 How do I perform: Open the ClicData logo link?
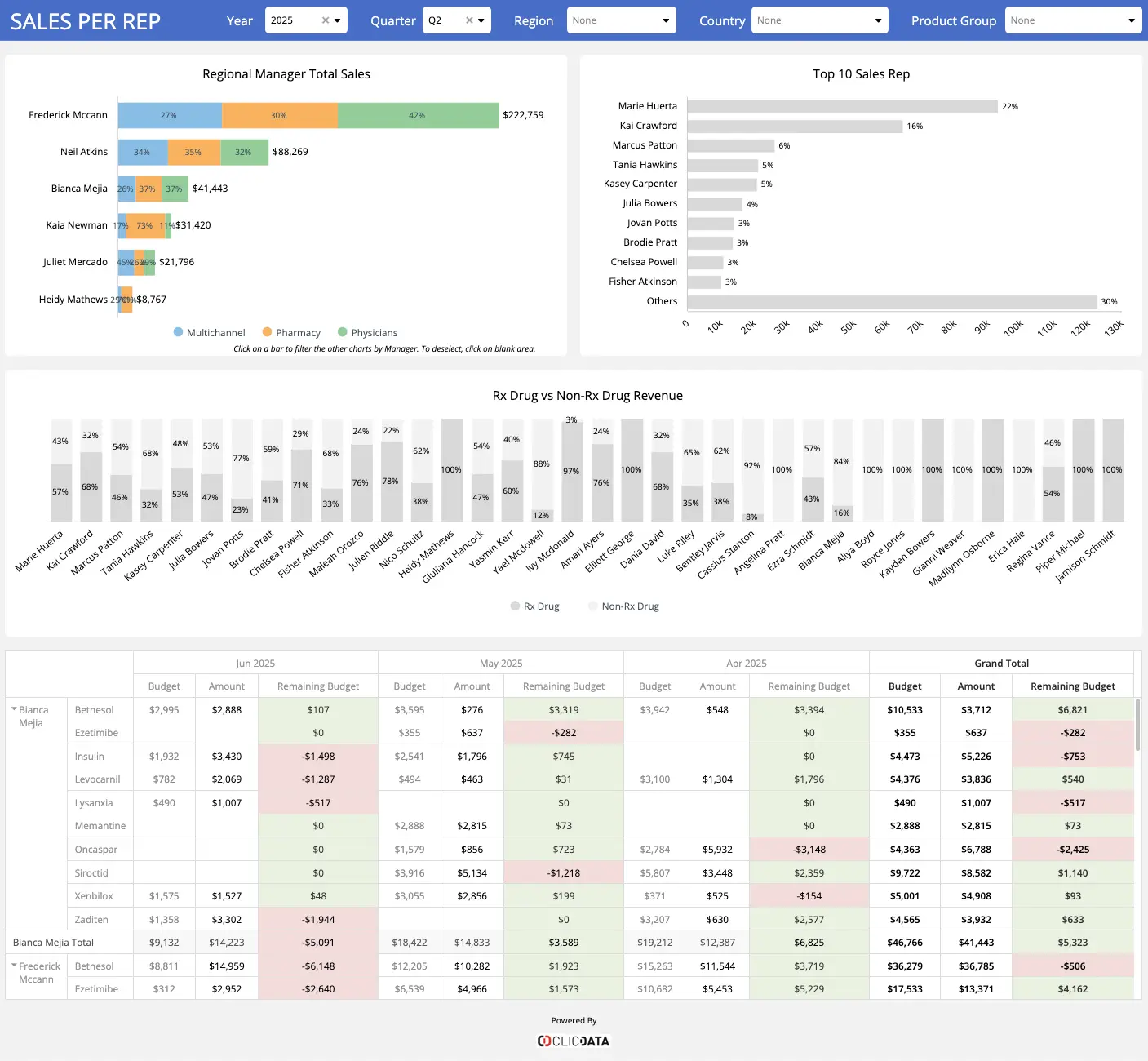point(574,1041)
